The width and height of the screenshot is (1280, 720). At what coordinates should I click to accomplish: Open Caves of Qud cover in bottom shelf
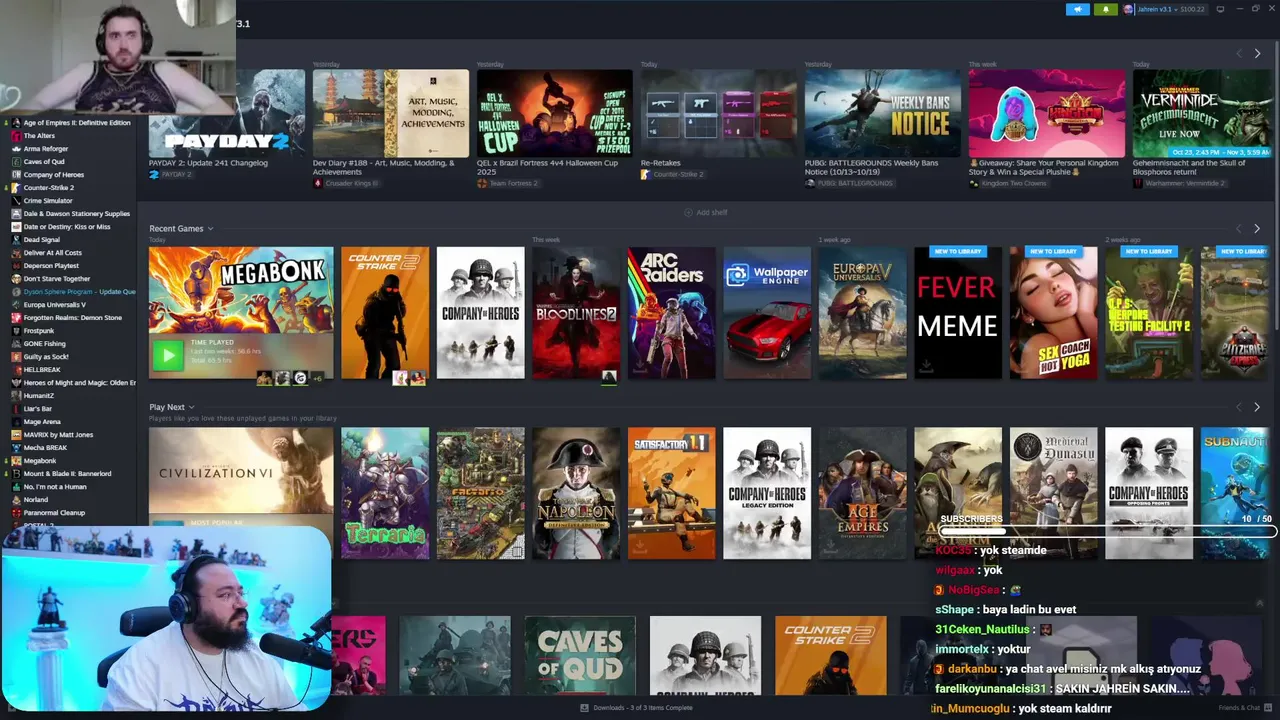coord(580,655)
